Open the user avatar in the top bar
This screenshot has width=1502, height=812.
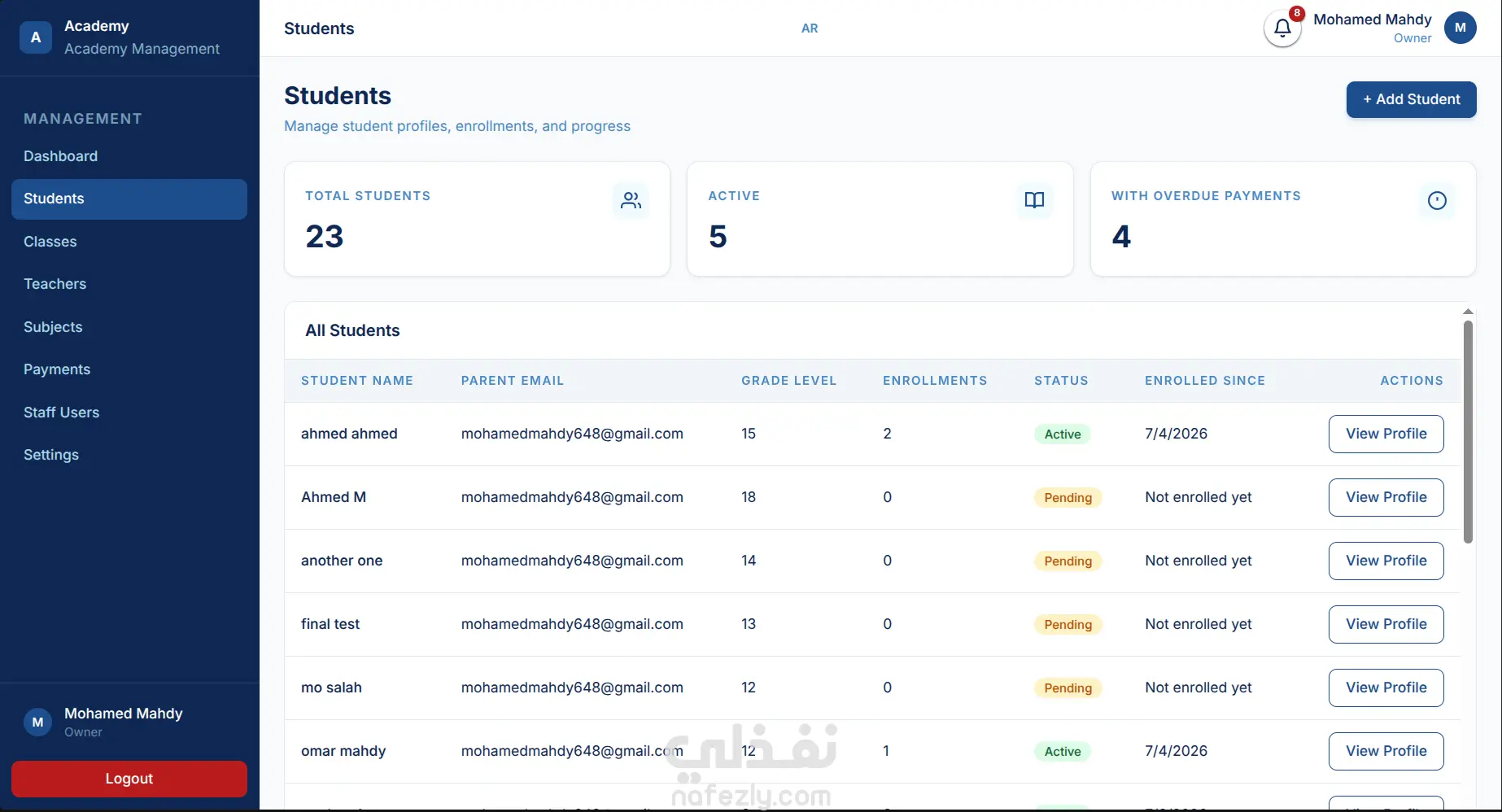(x=1461, y=28)
